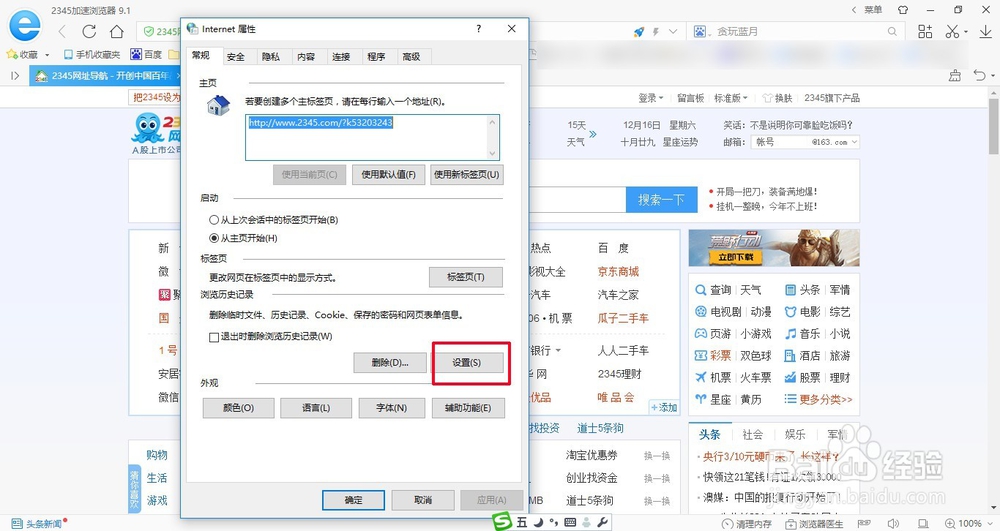Reload the page with the refresh icon
The image size is (1000, 531).
(x=89, y=31)
